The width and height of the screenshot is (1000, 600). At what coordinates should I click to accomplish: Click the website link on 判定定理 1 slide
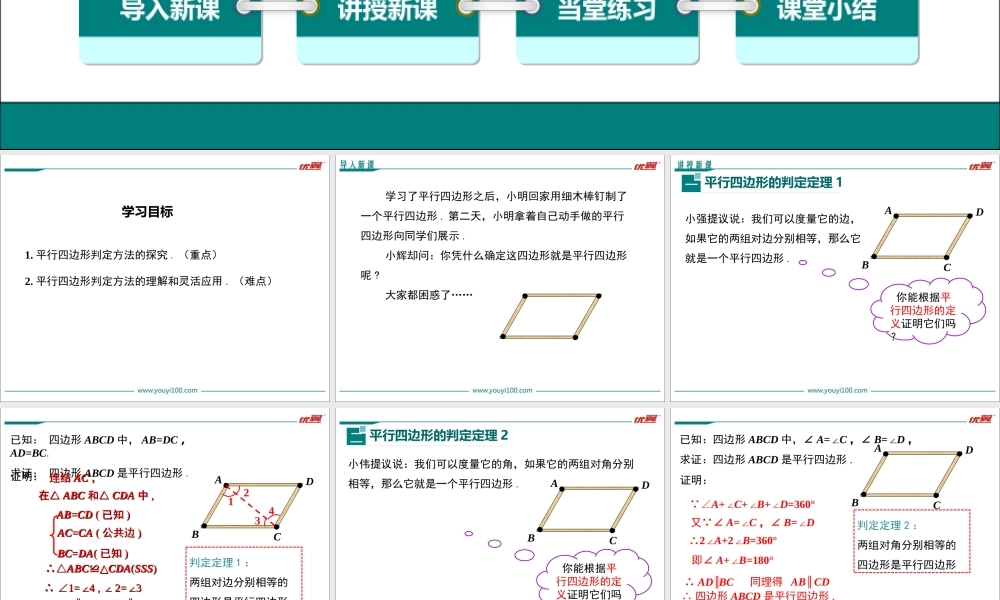837,390
